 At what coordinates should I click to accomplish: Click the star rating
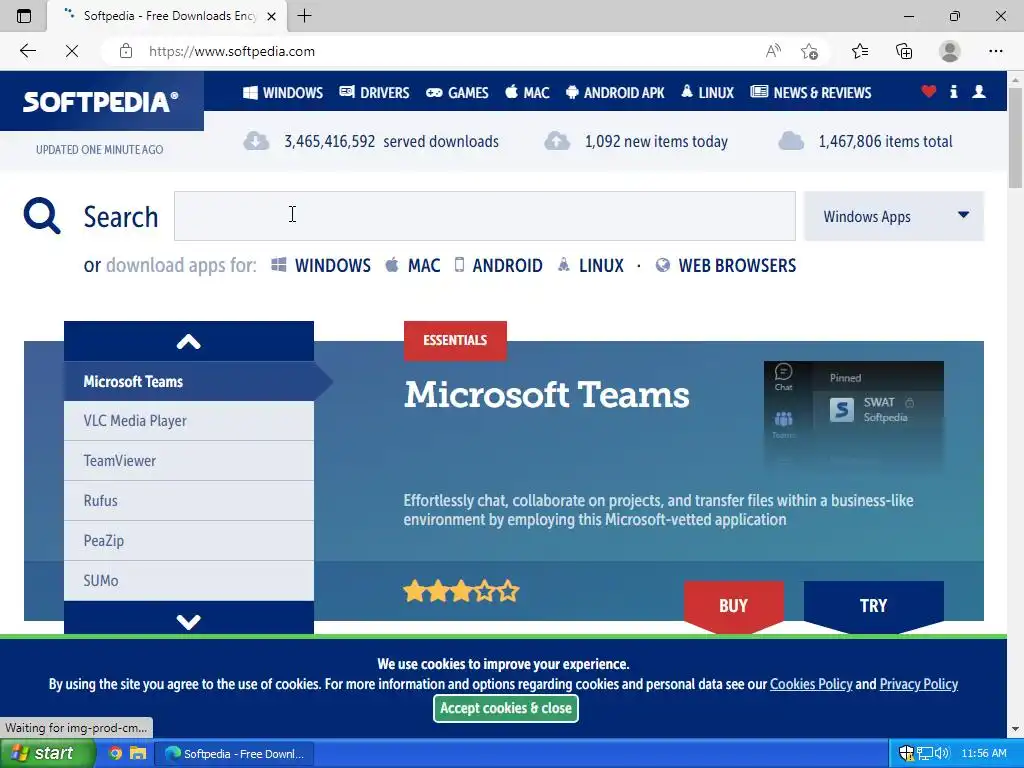[x=461, y=592]
